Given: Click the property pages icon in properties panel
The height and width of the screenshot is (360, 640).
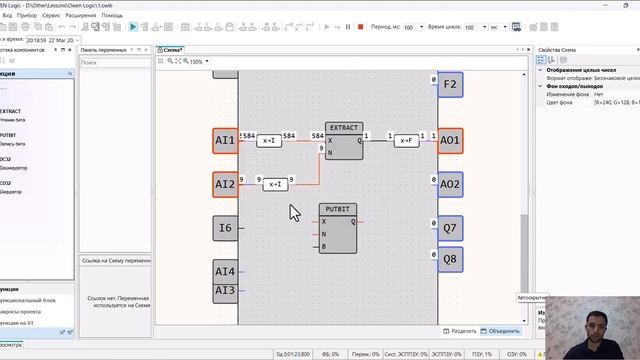Looking at the screenshot, I should 564,60.
